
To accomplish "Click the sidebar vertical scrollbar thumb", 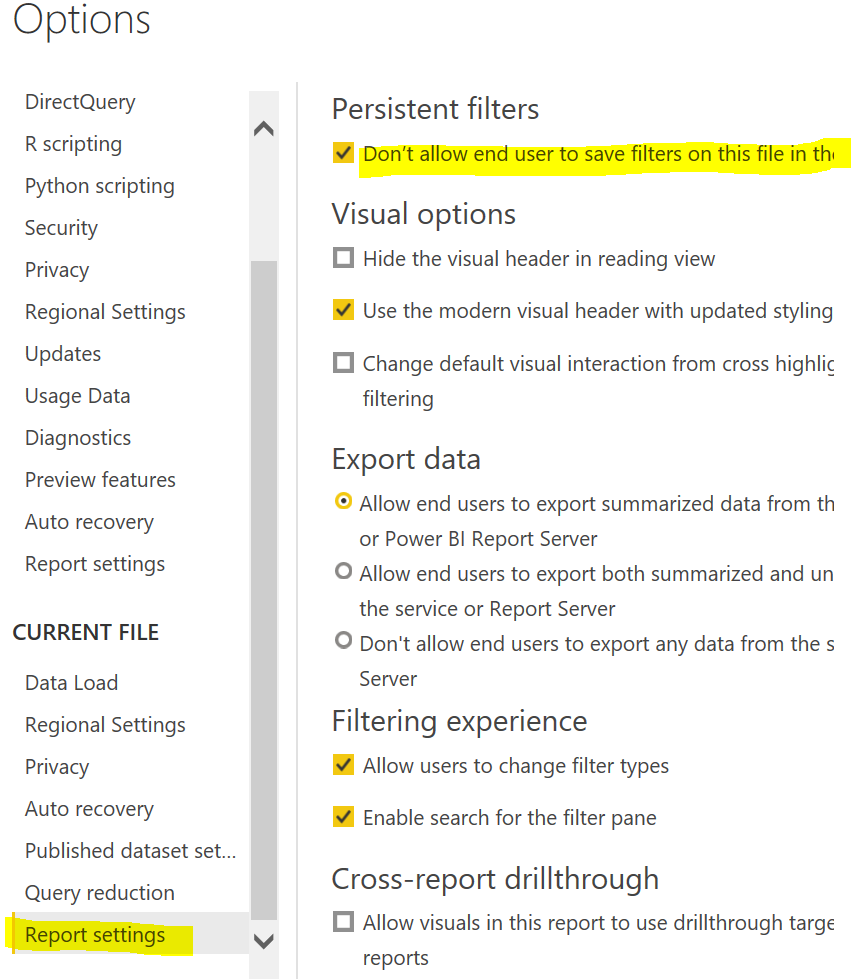I will [264, 590].
